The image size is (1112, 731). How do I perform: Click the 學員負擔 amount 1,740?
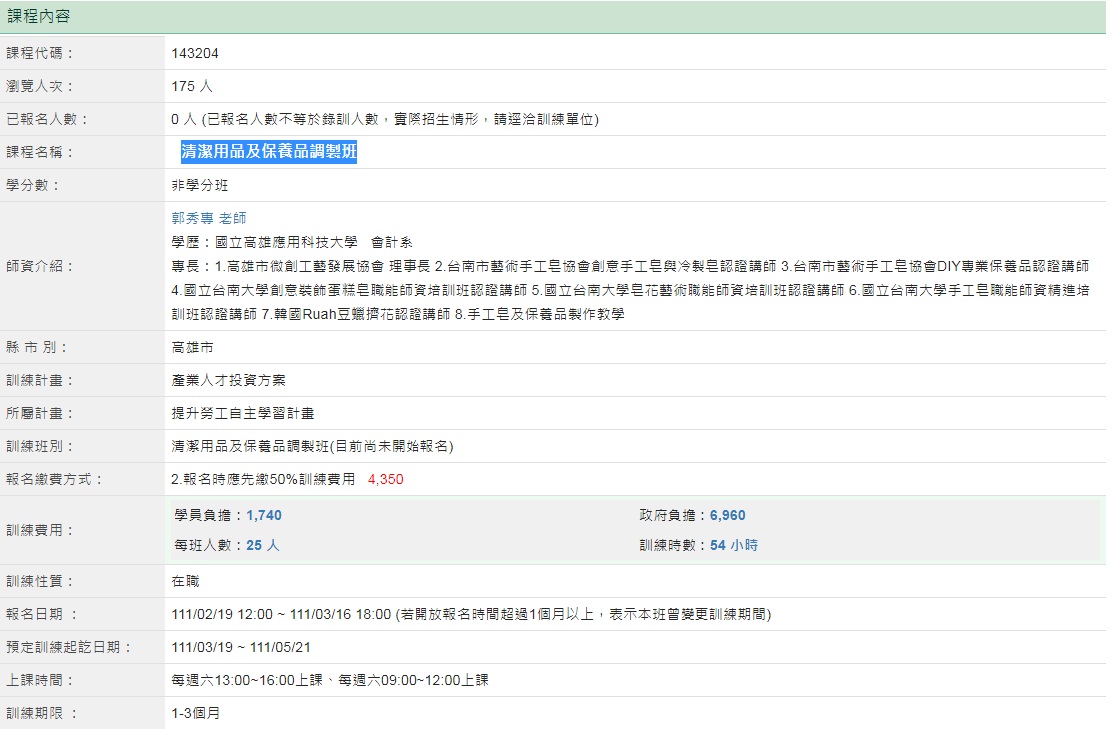coord(264,515)
